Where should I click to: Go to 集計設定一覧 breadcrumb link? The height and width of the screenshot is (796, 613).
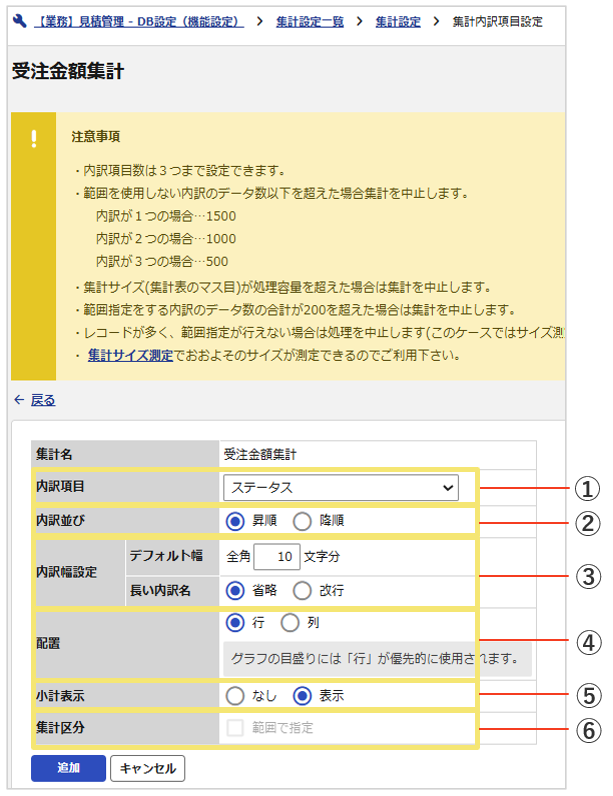310,22
